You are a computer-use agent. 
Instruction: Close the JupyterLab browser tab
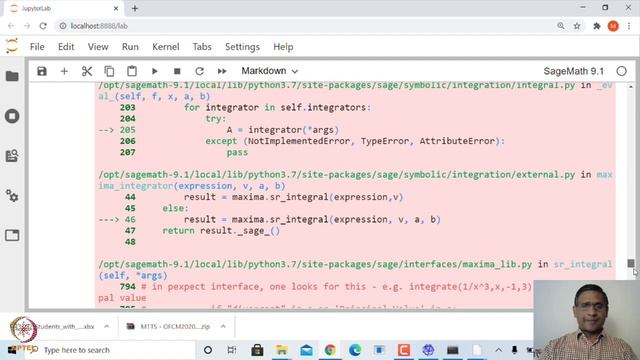(116, 8)
